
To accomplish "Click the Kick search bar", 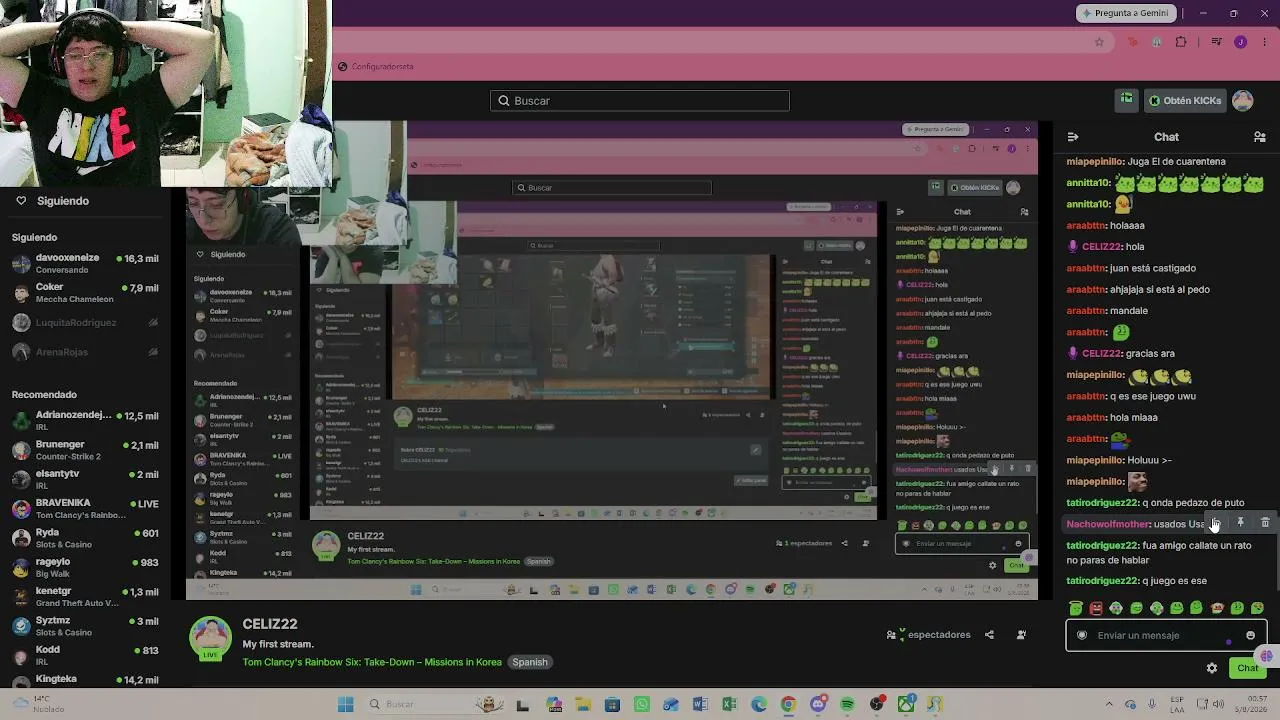I will (640, 101).
